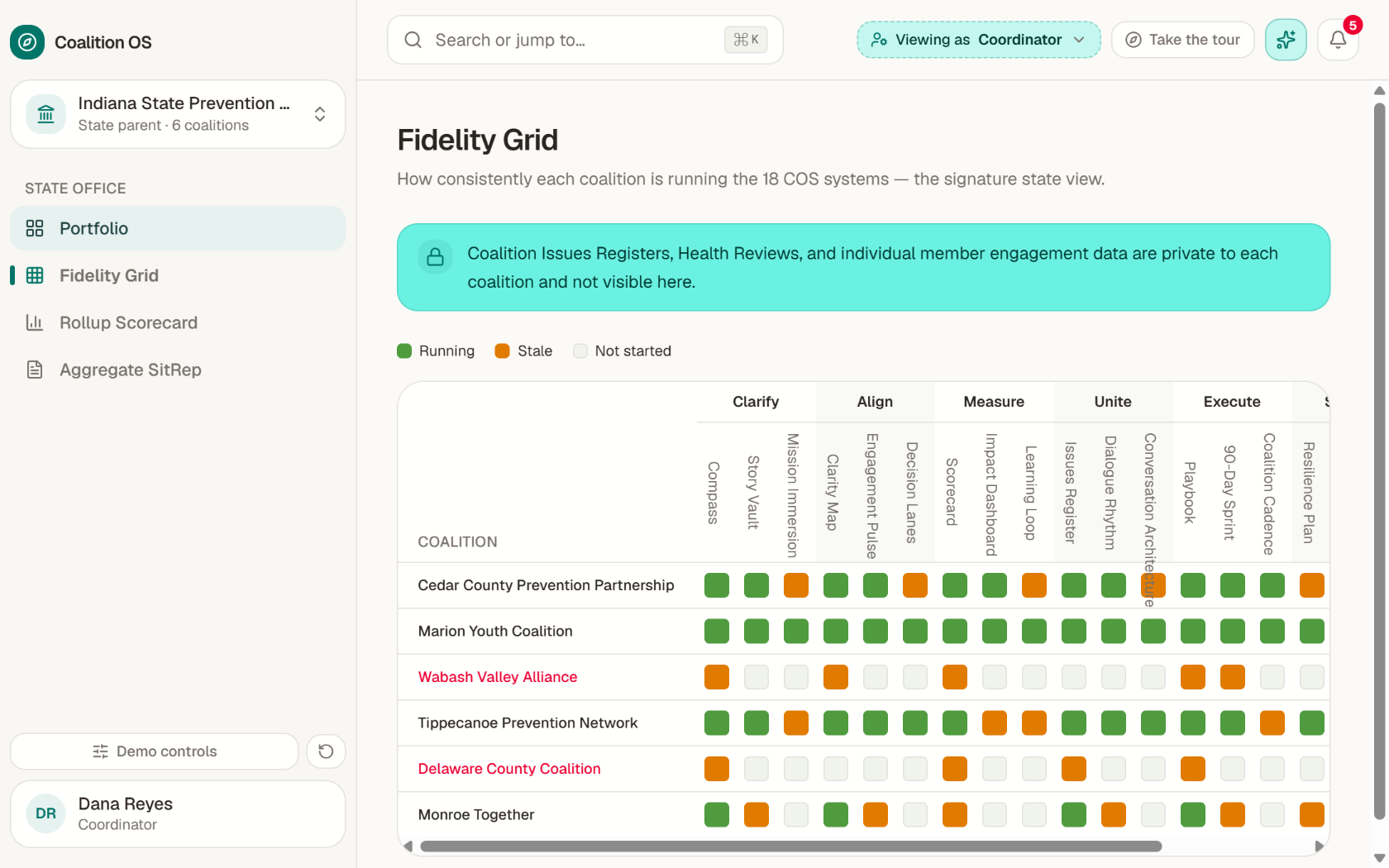
Task: Click the Execute column group header
Action: tap(1232, 402)
